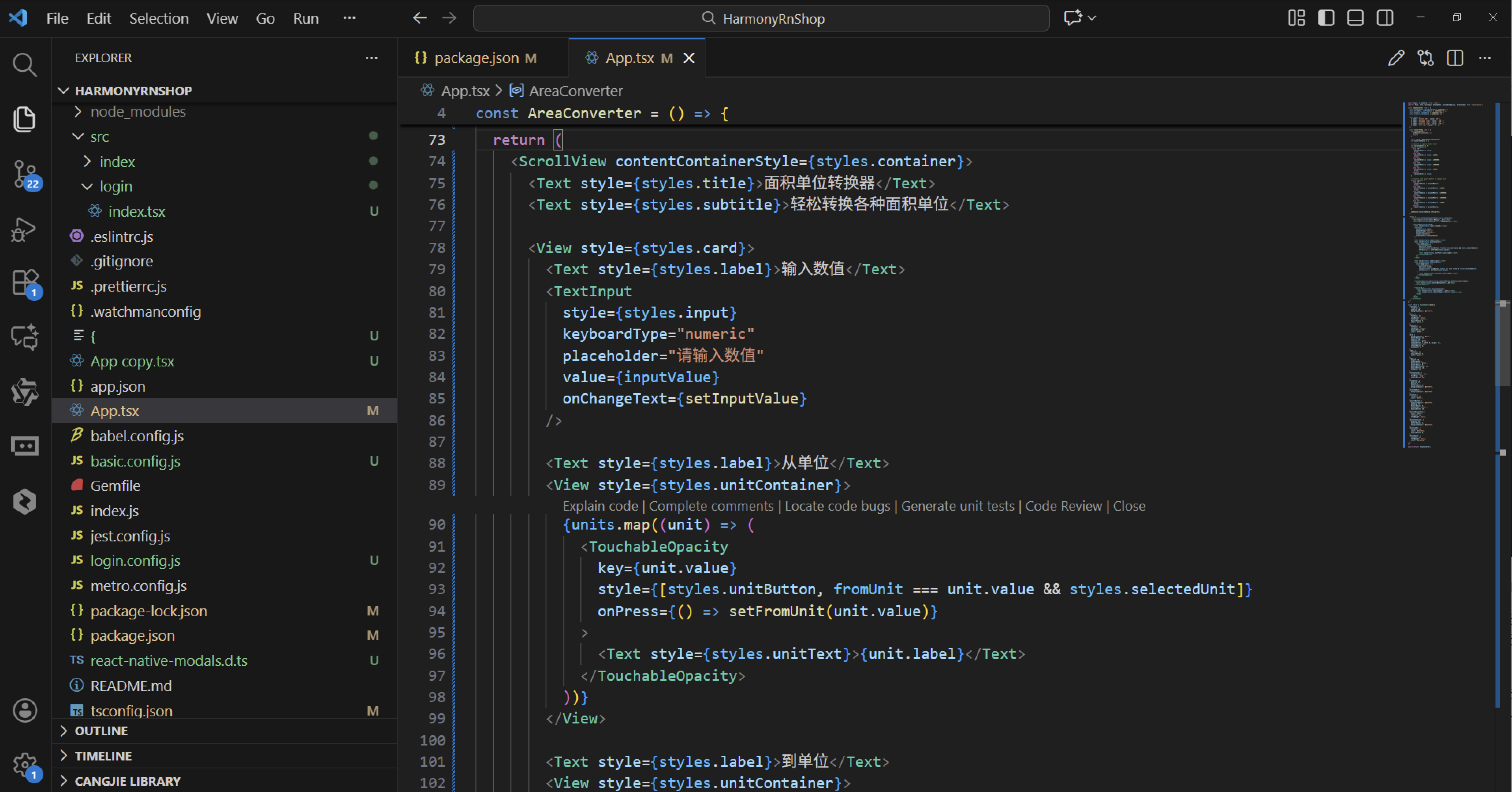
Task: Click the Explain code link
Action: (x=600, y=506)
